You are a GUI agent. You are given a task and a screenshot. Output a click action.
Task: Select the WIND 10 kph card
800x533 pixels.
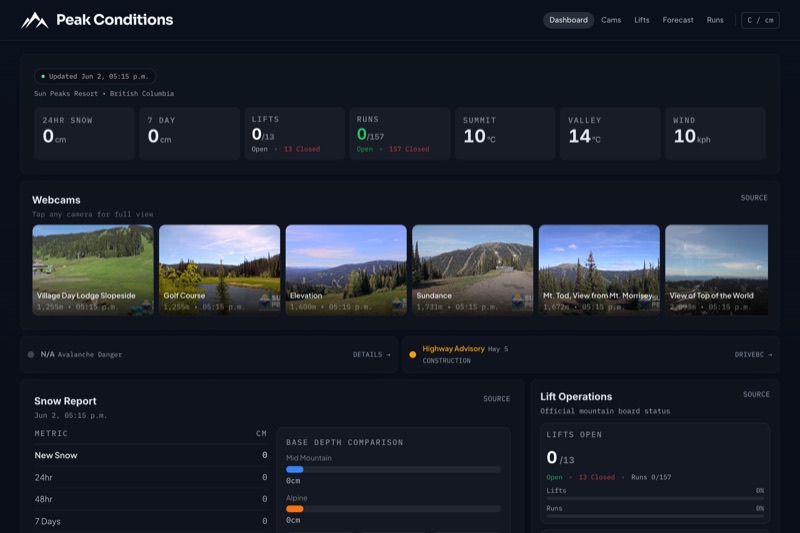pos(715,134)
